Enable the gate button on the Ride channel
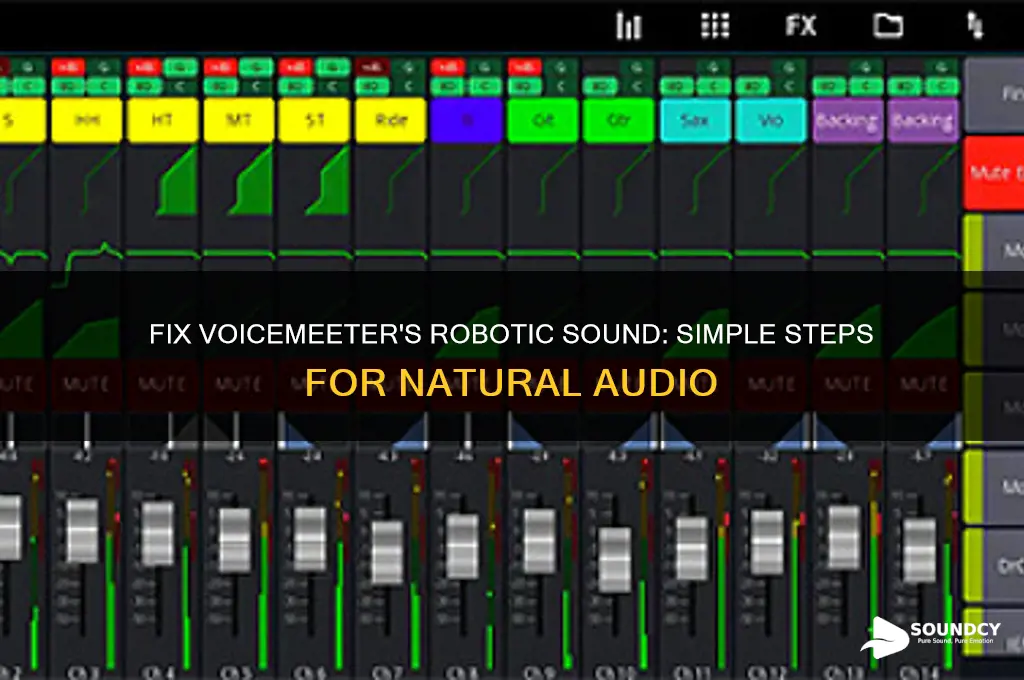Screen dimensions: 1024x680 408,67
